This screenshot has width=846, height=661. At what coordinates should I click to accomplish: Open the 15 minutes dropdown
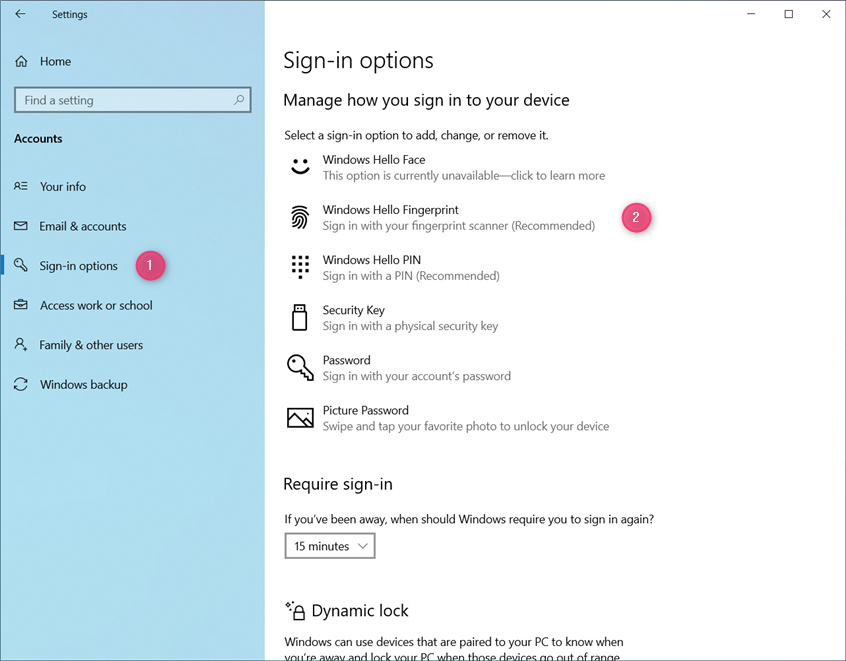click(x=330, y=546)
